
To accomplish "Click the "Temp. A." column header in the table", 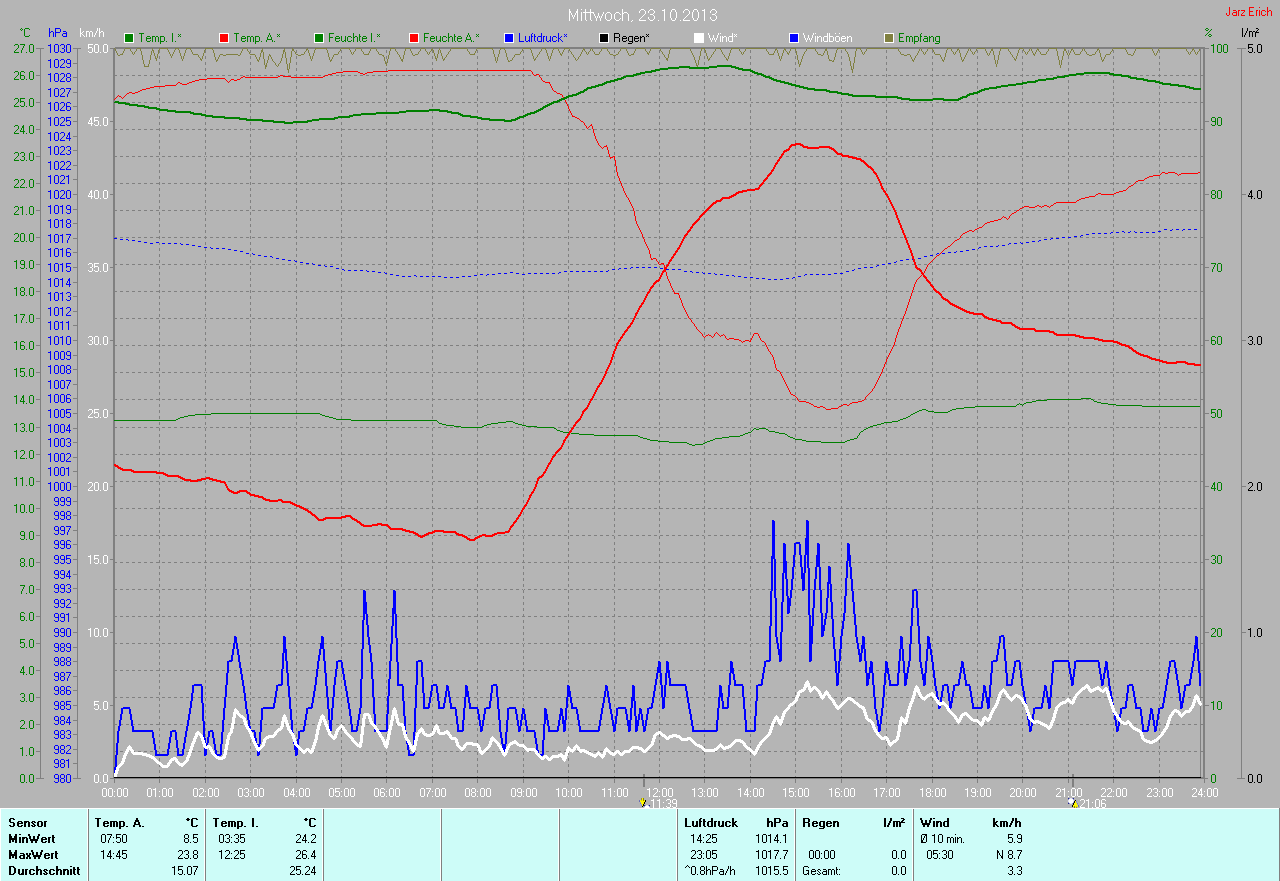I will tap(119, 823).
